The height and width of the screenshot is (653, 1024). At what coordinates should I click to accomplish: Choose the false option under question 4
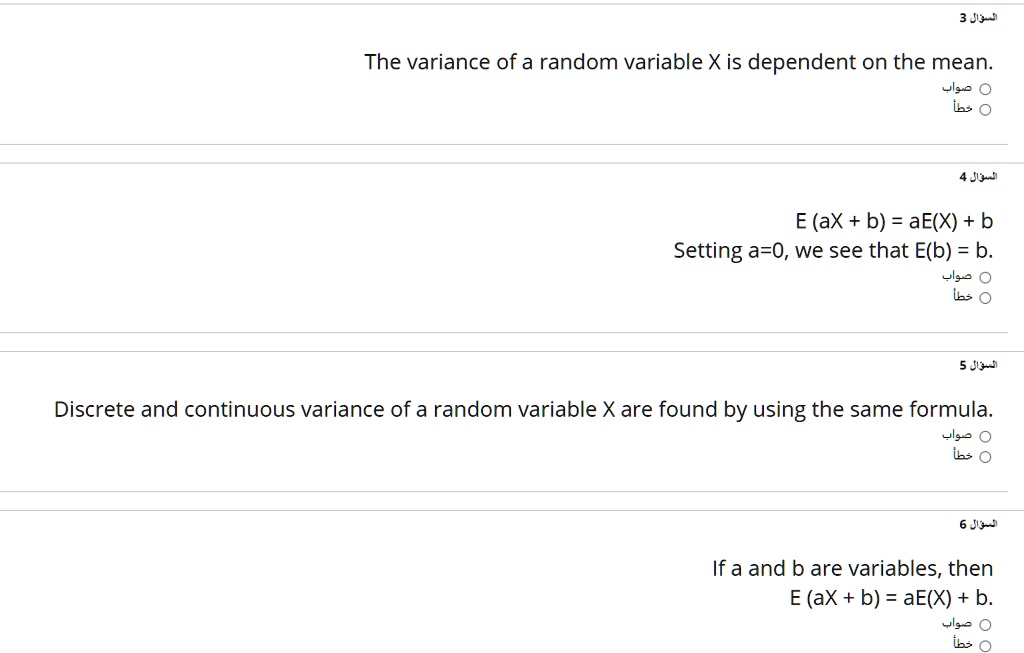tap(984, 297)
